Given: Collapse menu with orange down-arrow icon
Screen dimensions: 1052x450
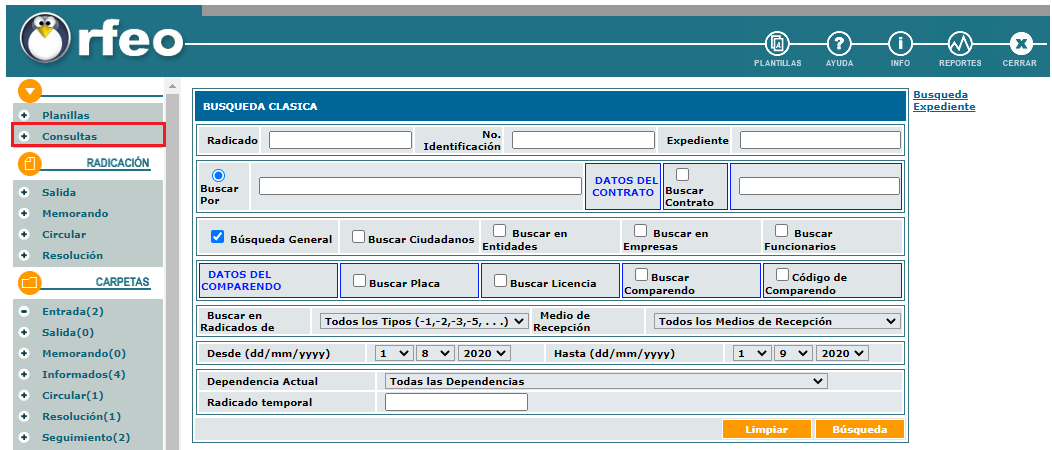Looking at the screenshot, I should coord(30,90).
